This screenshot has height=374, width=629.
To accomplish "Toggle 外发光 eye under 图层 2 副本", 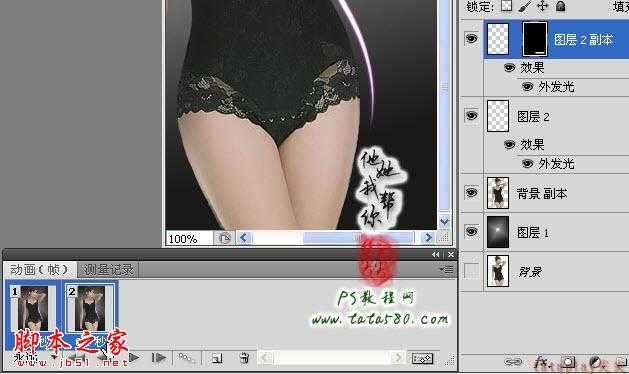I will (528, 86).
